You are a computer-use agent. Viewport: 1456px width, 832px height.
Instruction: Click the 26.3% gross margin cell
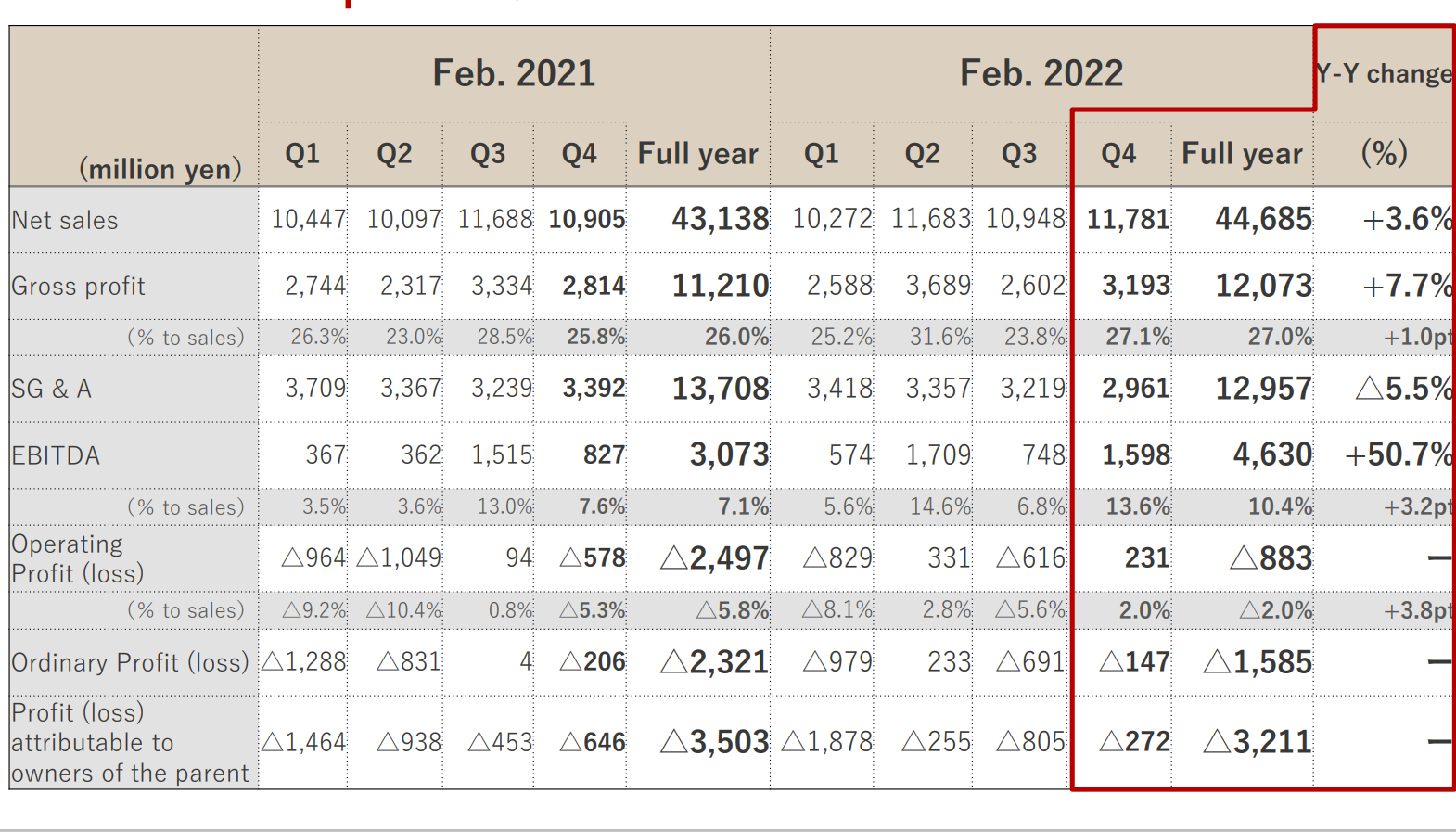pos(318,338)
